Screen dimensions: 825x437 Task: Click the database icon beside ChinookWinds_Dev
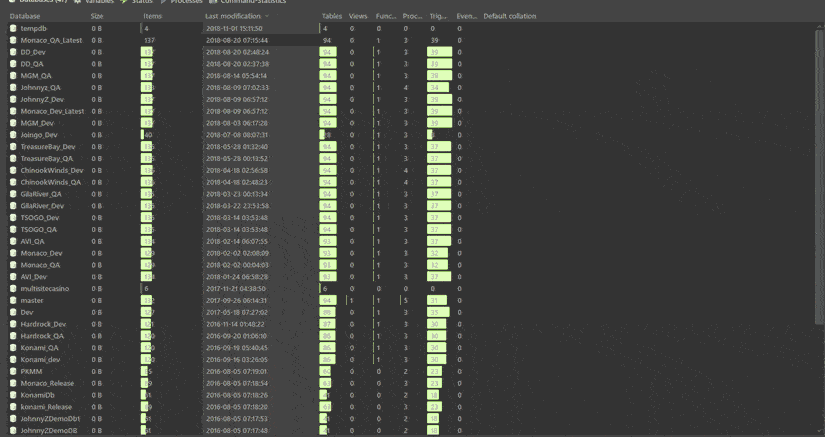[13, 170]
